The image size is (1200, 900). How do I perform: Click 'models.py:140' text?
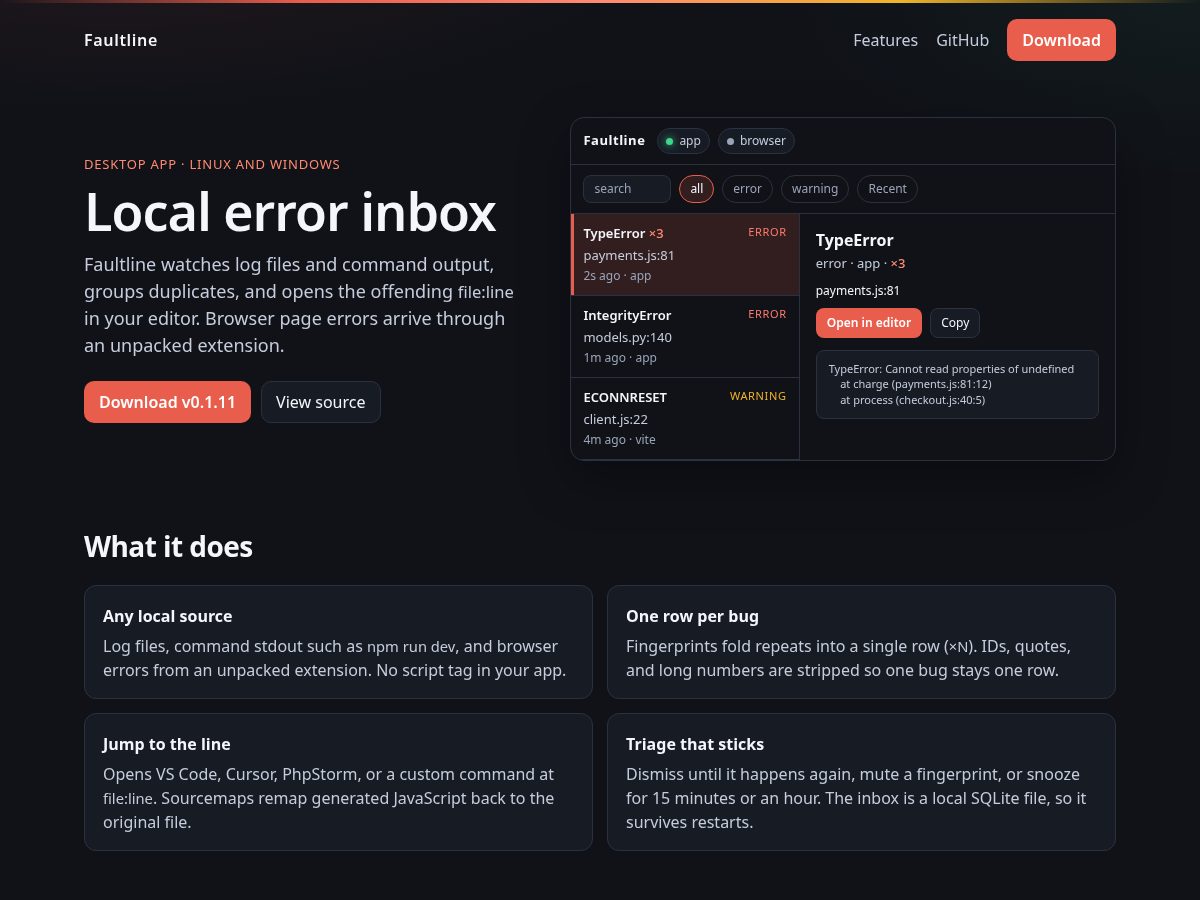pyautogui.click(x=628, y=337)
